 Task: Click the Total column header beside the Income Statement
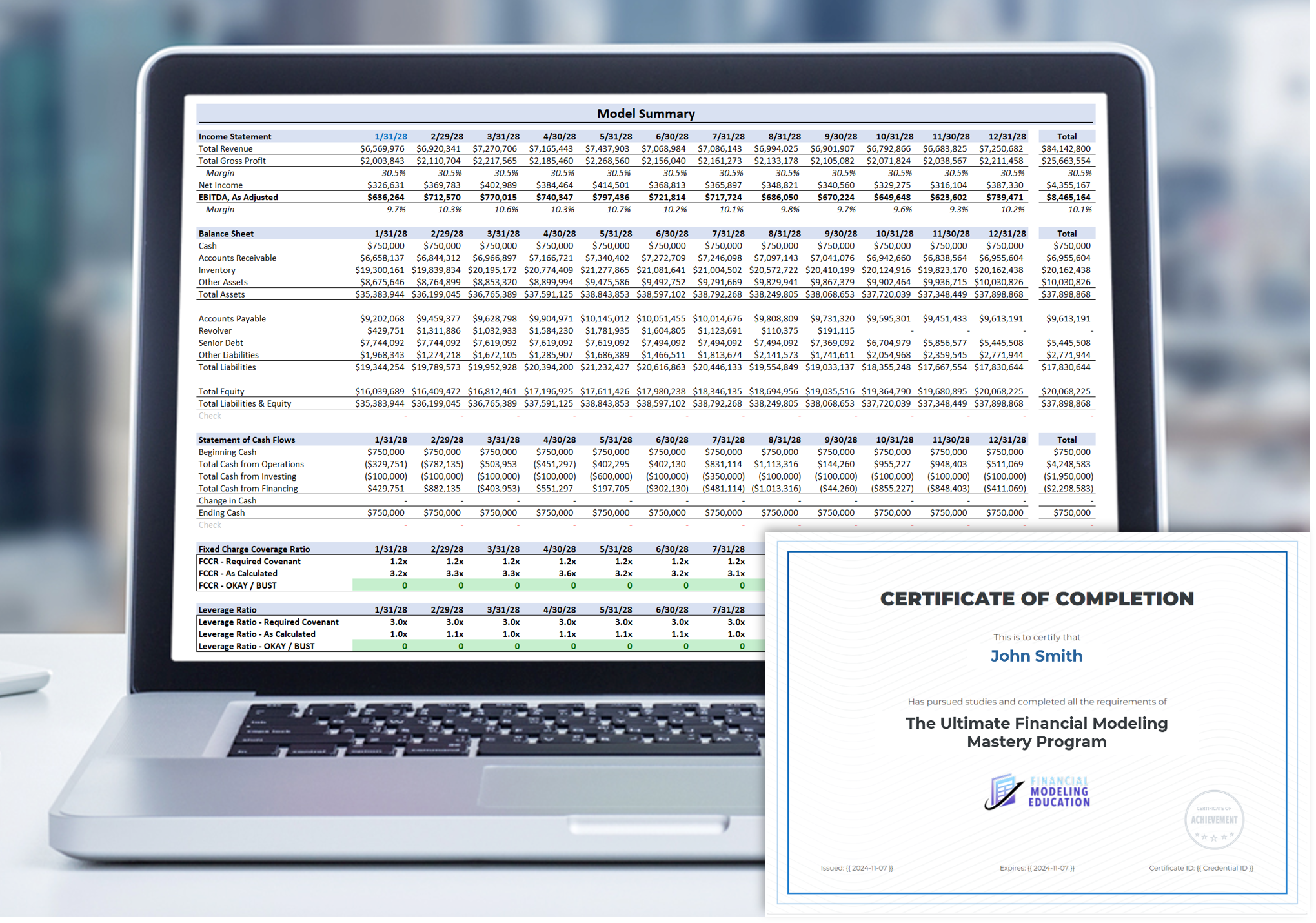1067,136
